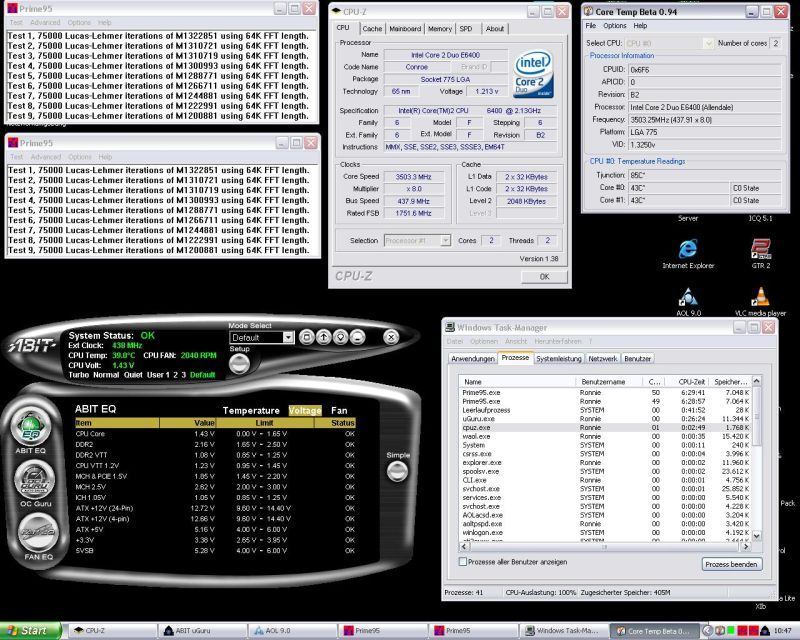Open the Windows Start button

click(30, 631)
